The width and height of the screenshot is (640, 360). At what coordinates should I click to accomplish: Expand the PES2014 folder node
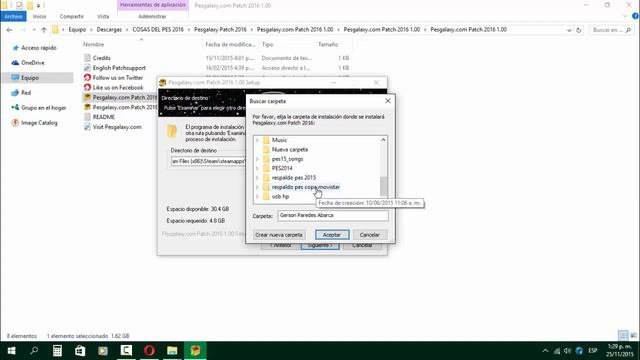257,168
